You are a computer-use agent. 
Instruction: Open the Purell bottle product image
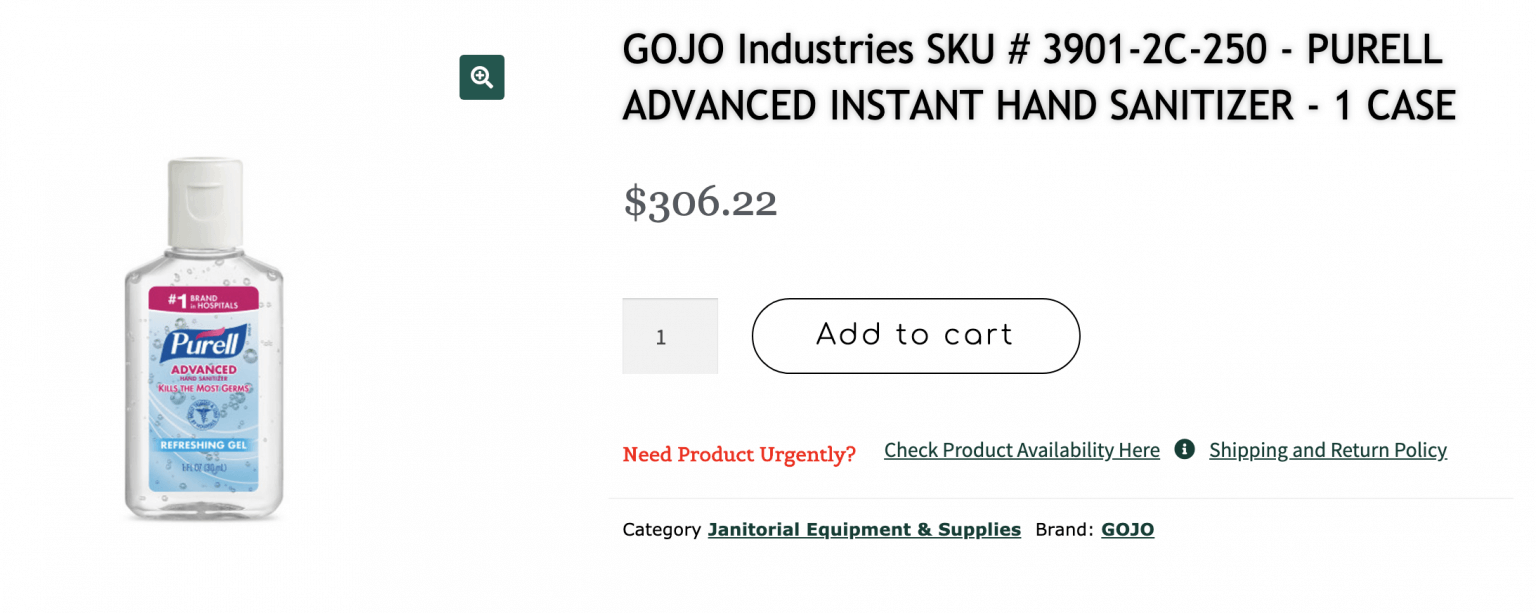point(204,339)
